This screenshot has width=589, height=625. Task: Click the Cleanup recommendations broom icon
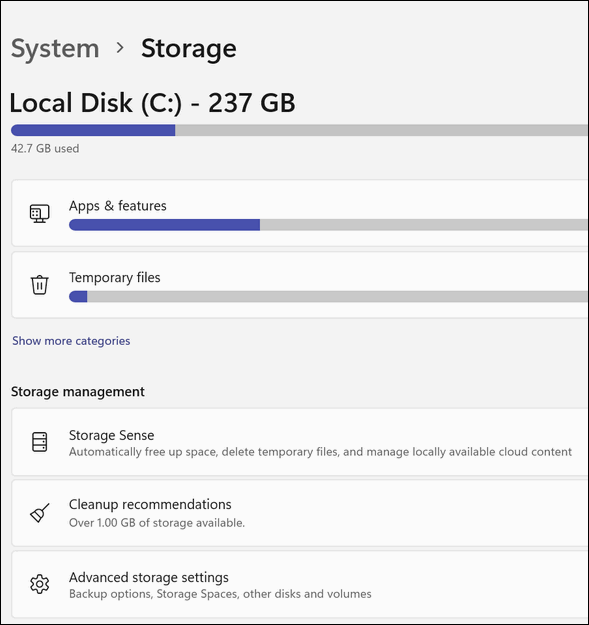(39, 513)
